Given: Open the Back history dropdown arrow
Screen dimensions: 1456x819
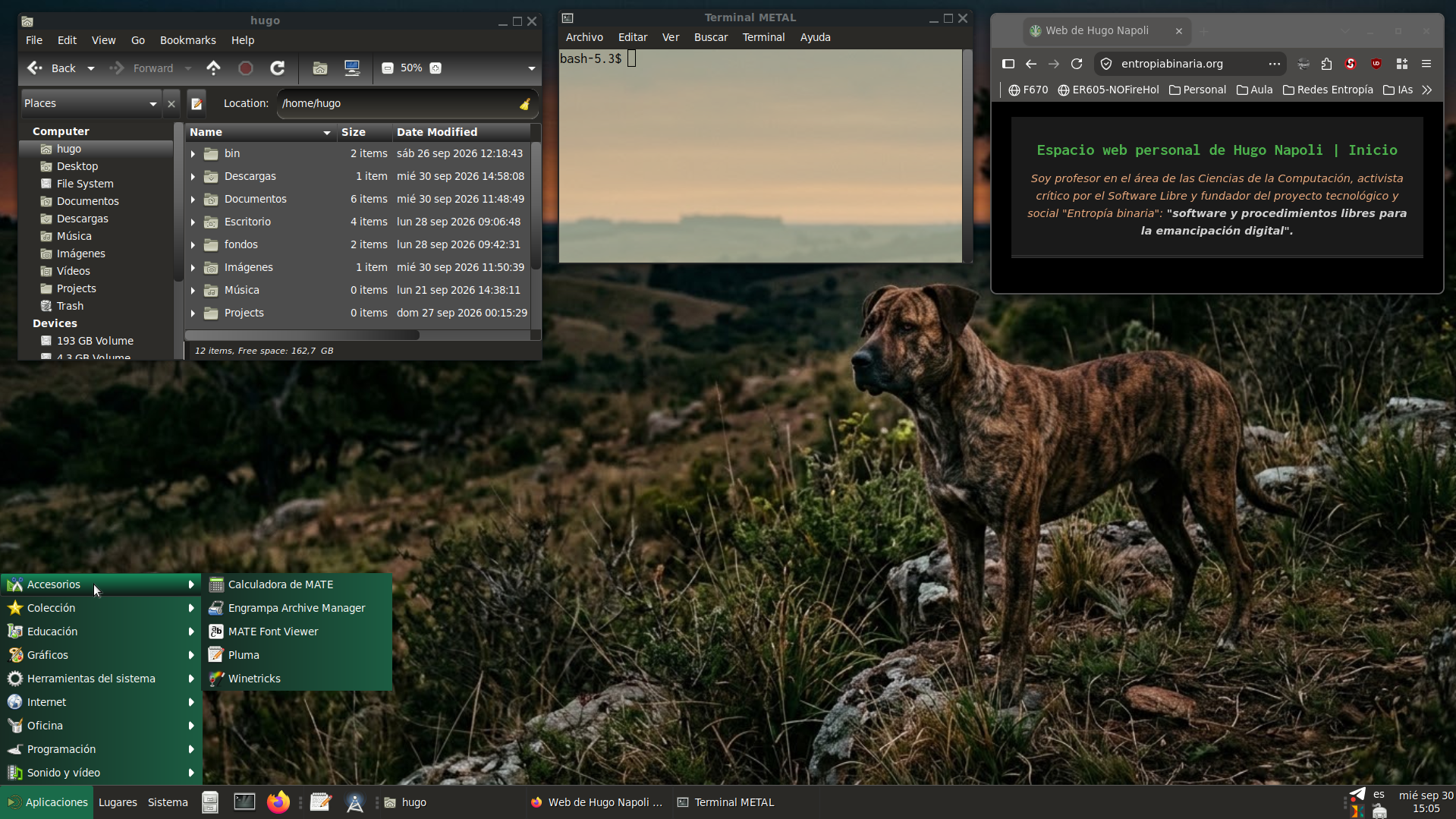Looking at the screenshot, I should click(91, 68).
